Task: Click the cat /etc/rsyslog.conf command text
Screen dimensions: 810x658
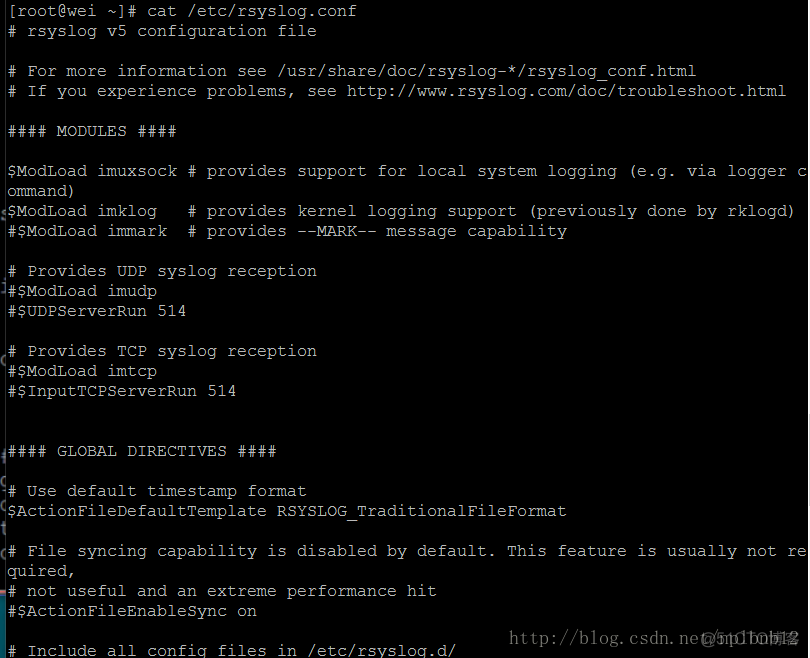Action: 252,11
